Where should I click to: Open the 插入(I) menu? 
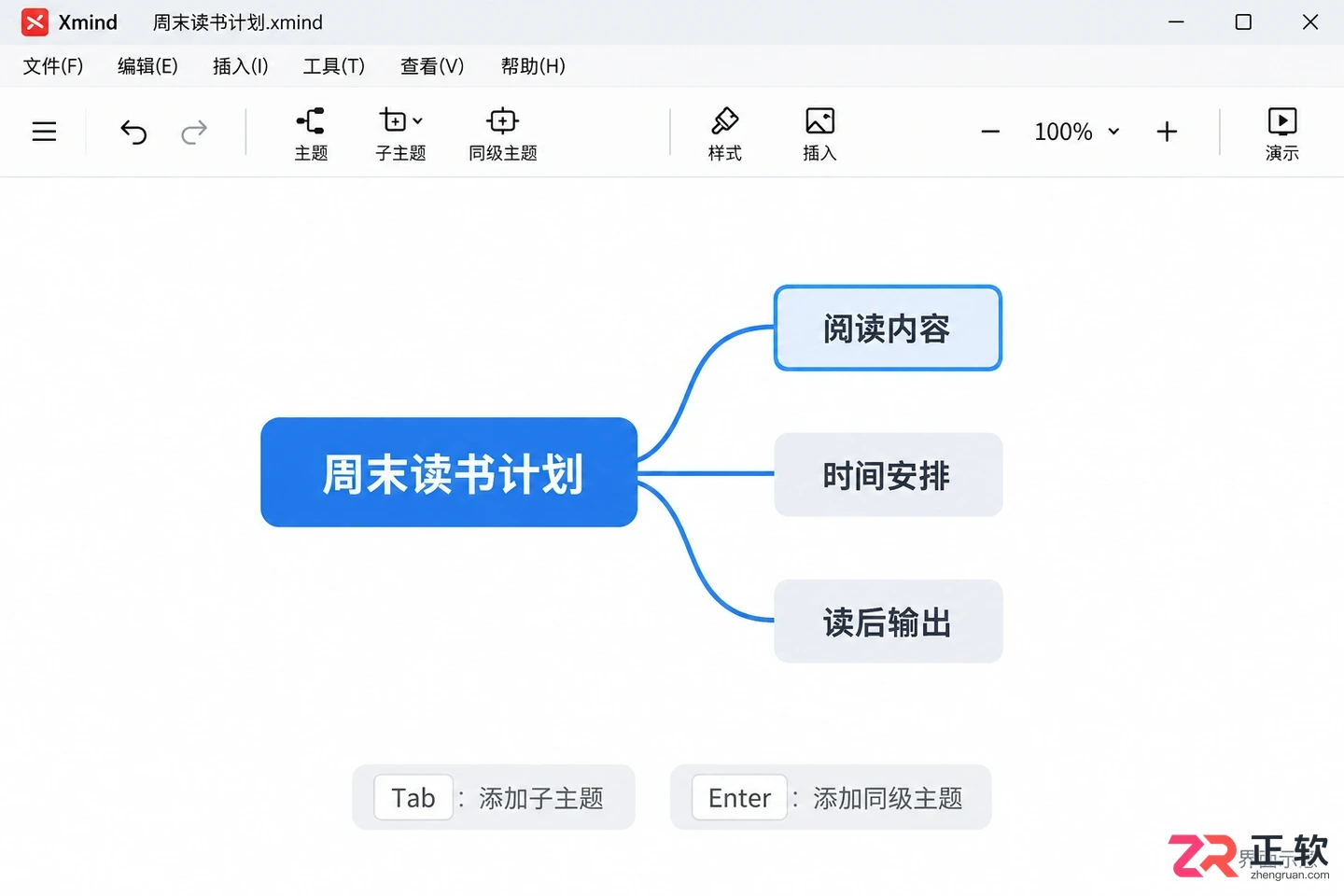click(x=240, y=66)
